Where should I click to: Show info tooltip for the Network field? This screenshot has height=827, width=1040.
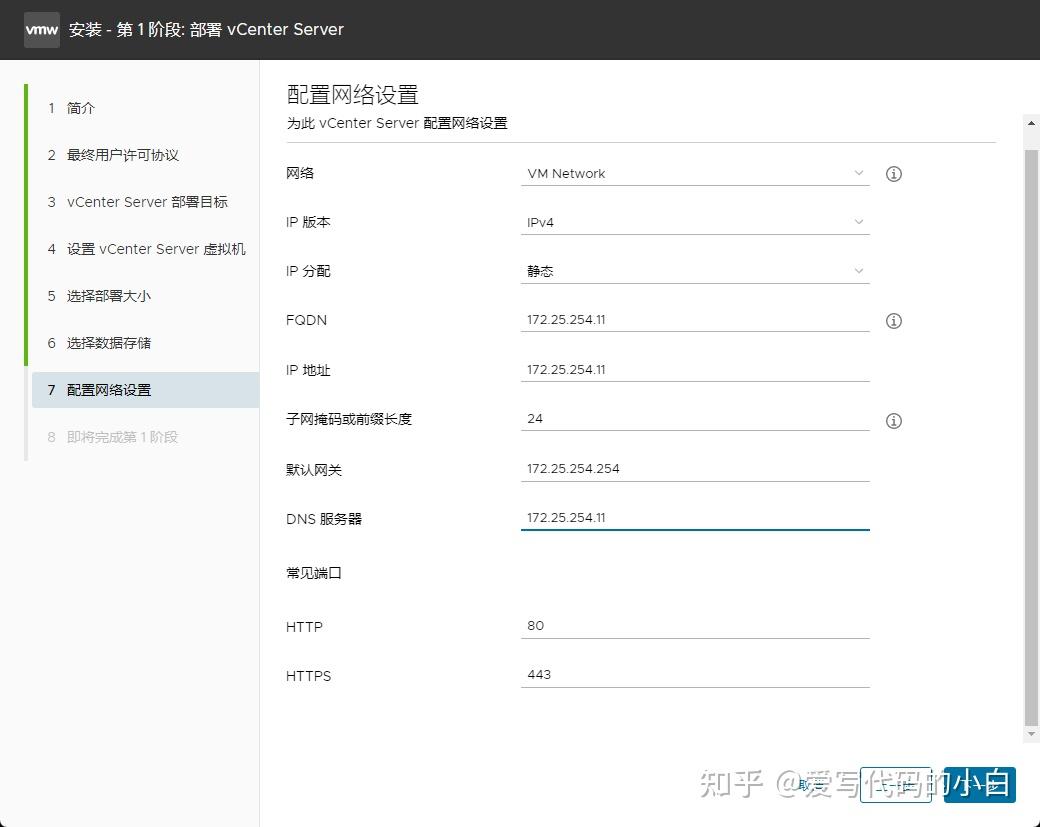pos(893,174)
